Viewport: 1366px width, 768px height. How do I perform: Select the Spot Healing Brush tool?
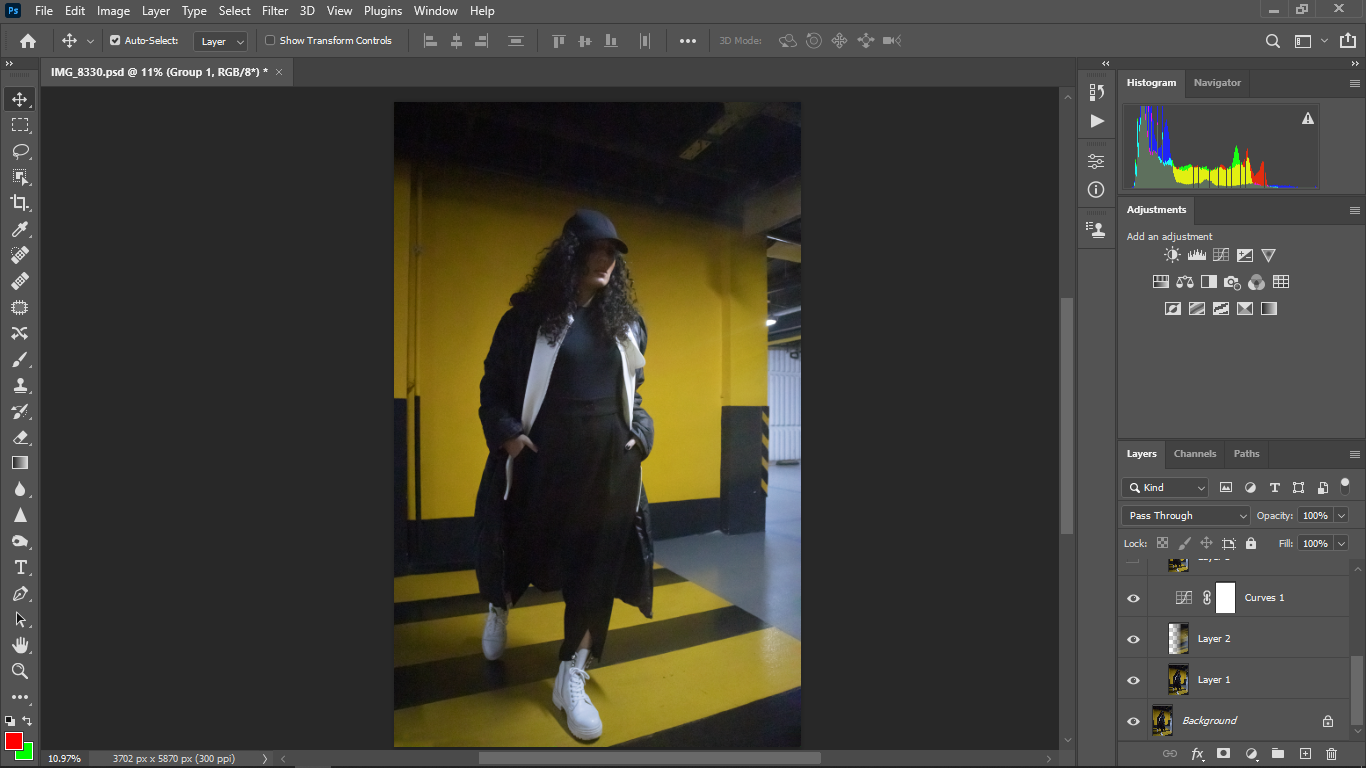pyautogui.click(x=20, y=255)
